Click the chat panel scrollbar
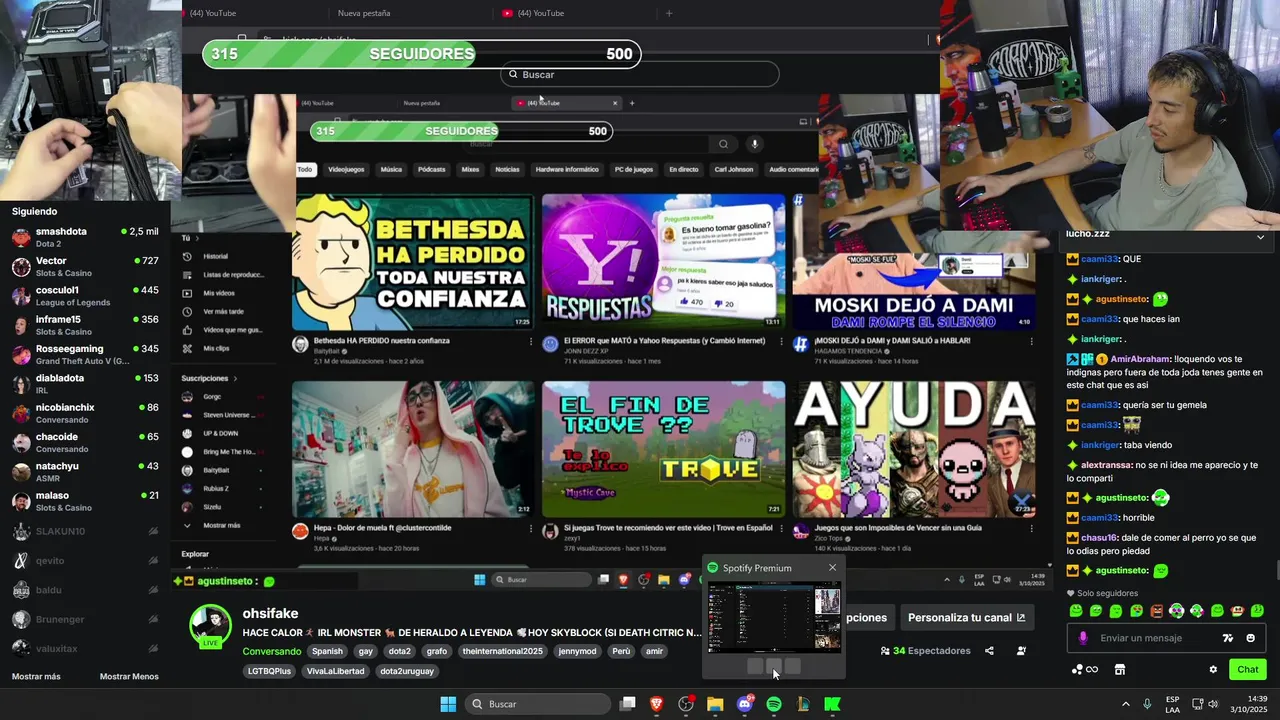Viewport: 1280px width, 720px height. point(1276,571)
